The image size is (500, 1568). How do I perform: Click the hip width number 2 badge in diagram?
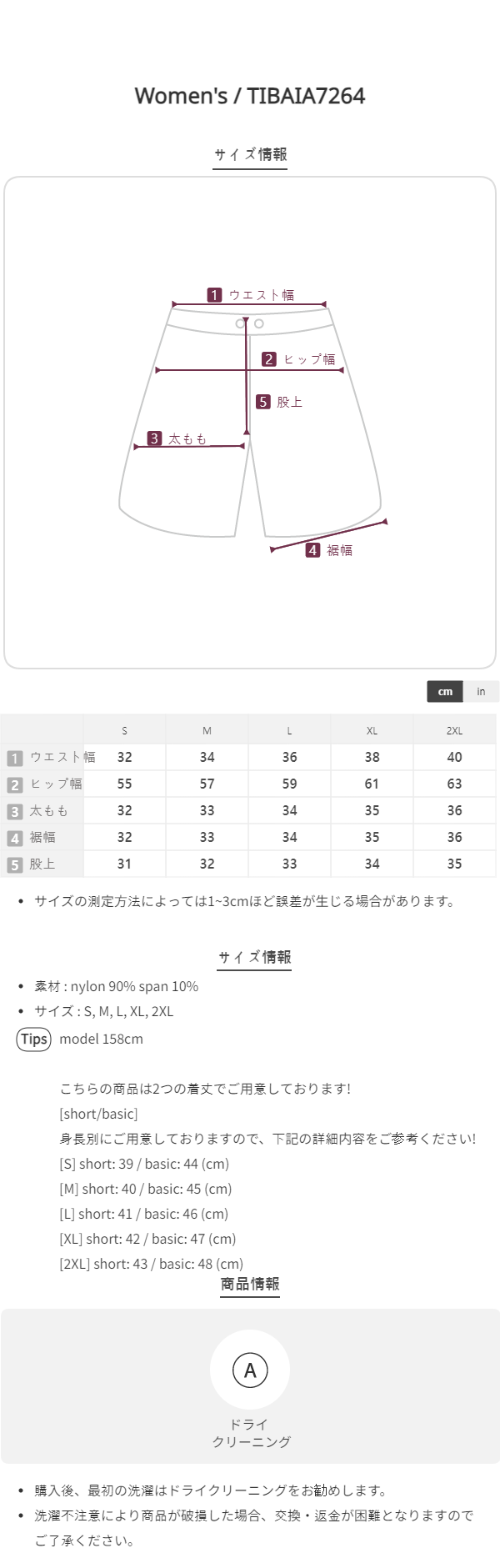(268, 359)
